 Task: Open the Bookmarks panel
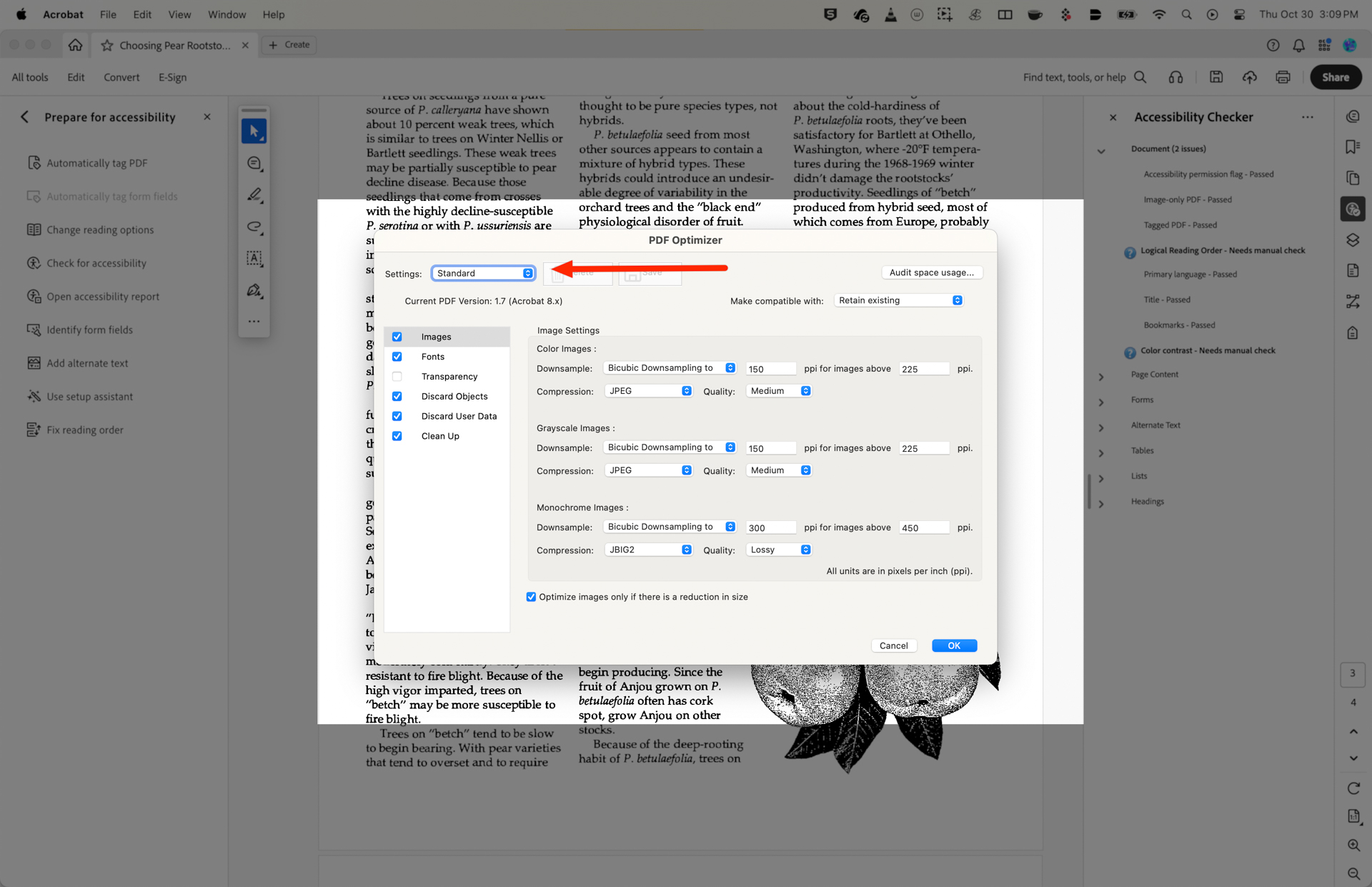coord(1353,147)
